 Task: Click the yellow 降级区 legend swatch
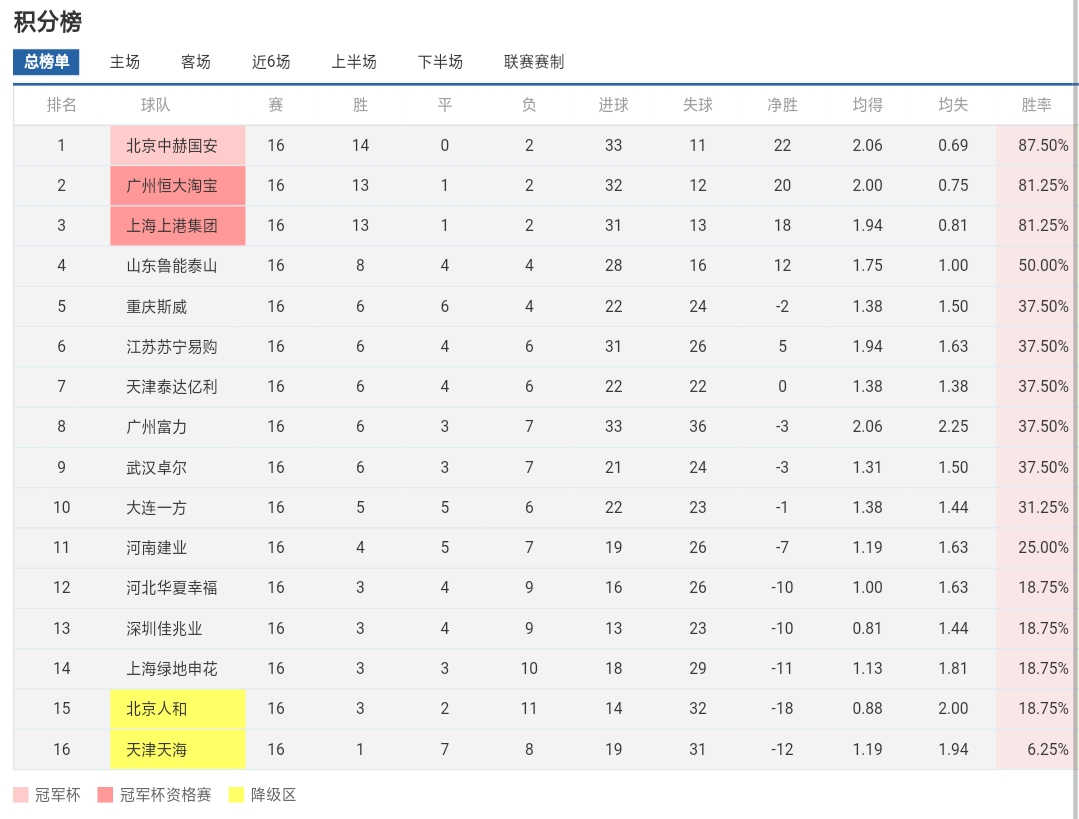pos(236,795)
